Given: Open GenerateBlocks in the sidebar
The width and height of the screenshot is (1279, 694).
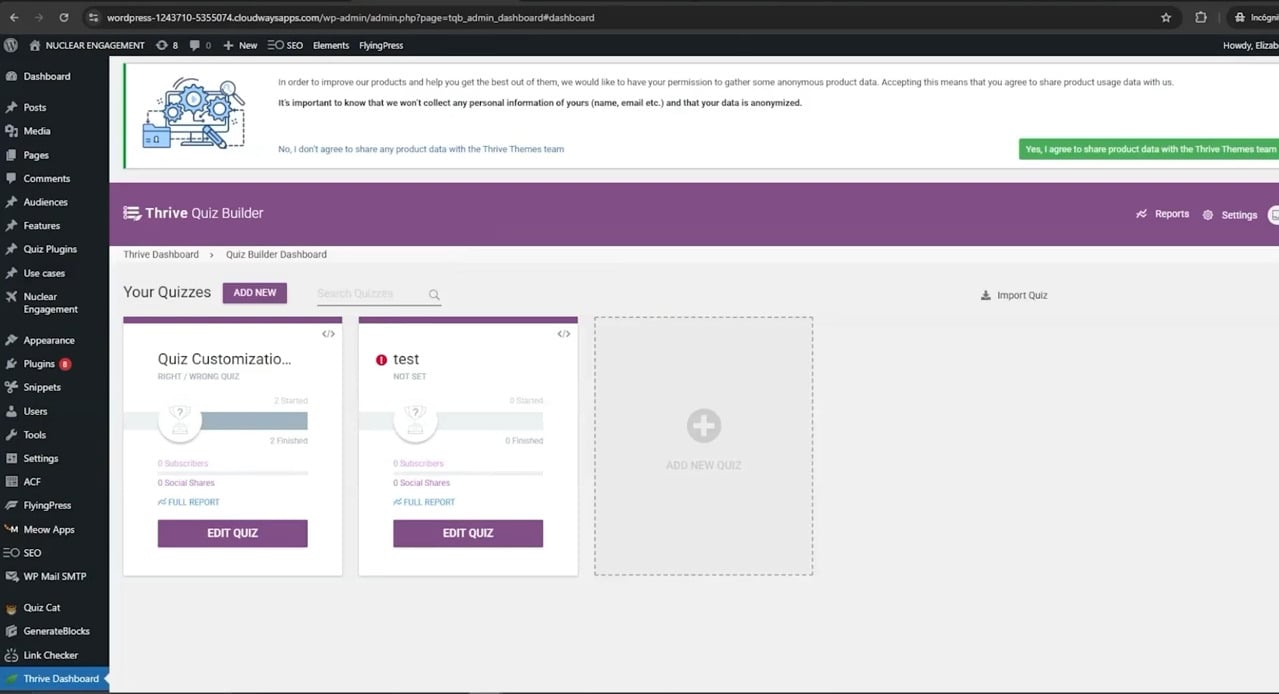Looking at the screenshot, I should tap(54, 631).
